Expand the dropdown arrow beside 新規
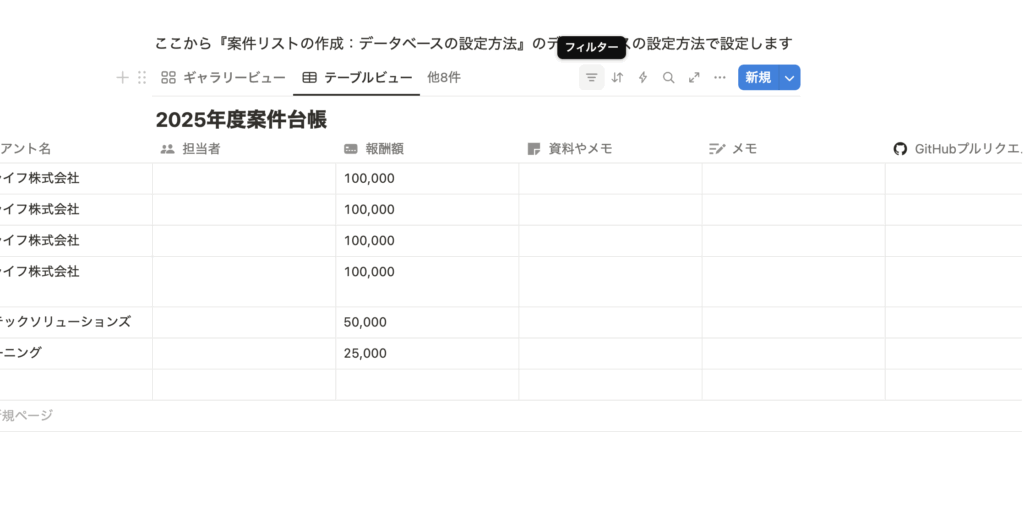This screenshot has height=512, width=1024. [789, 77]
